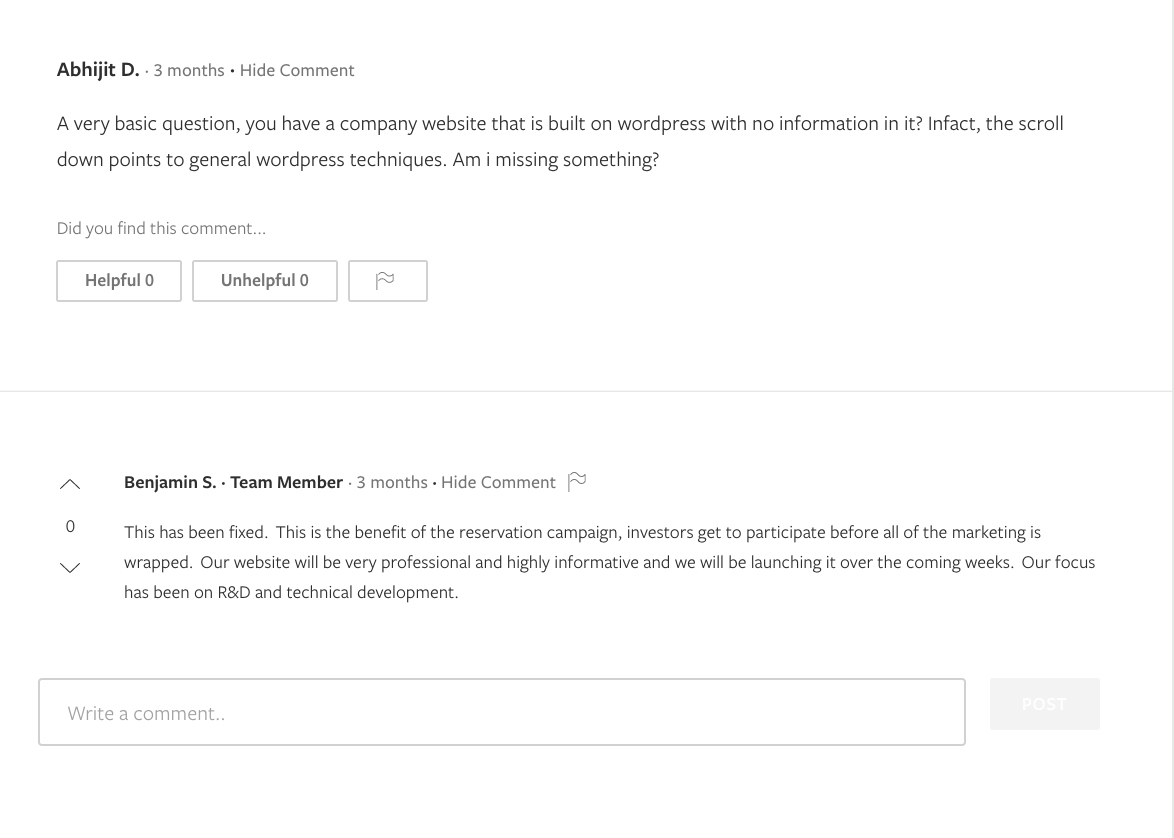Click the horizontal divider between the comments
This screenshot has width=1174, height=838.
click(586, 391)
